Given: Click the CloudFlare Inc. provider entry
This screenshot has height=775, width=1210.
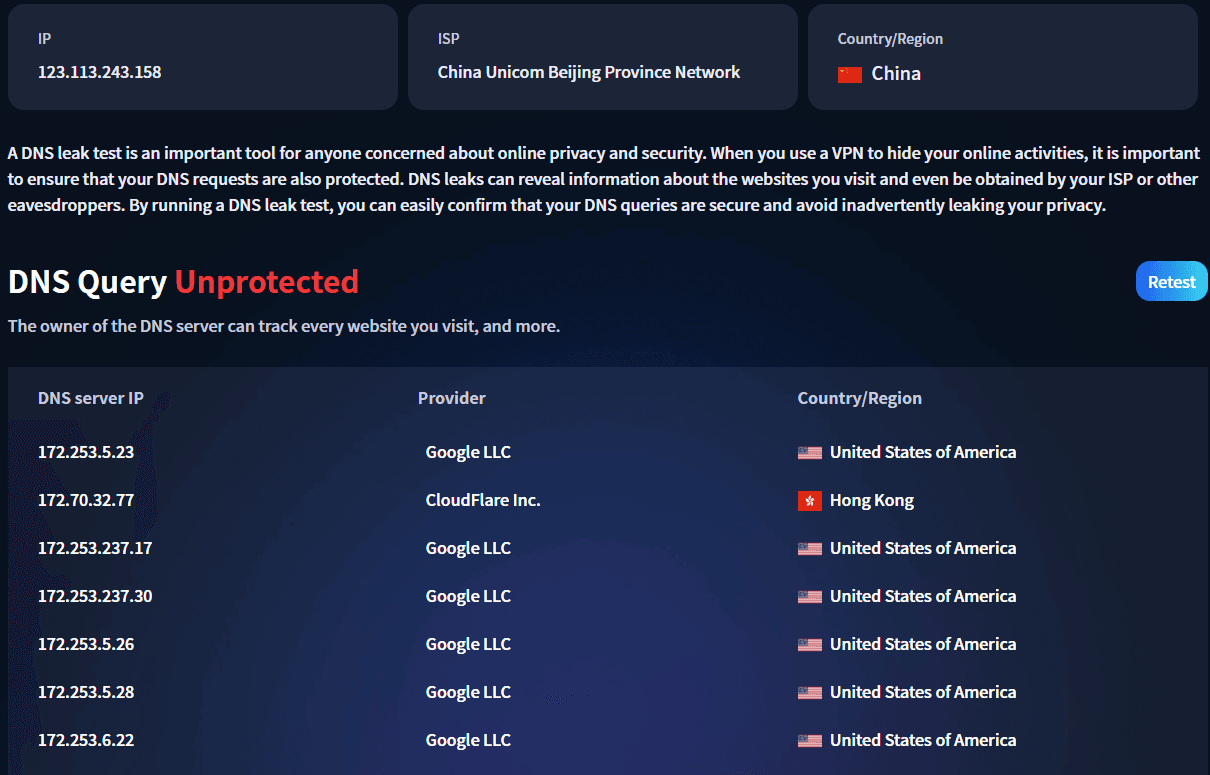Looking at the screenshot, I should click(483, 500).
